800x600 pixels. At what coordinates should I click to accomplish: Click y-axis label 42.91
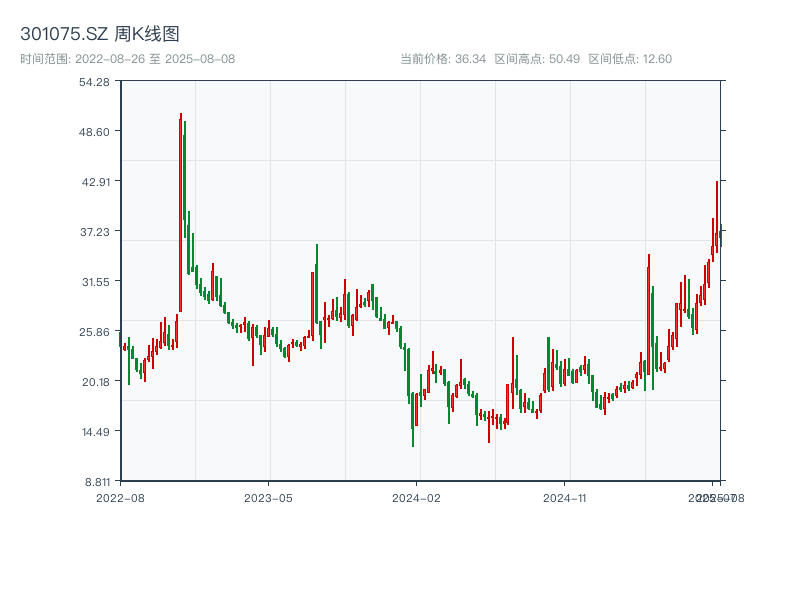(95, 182)
